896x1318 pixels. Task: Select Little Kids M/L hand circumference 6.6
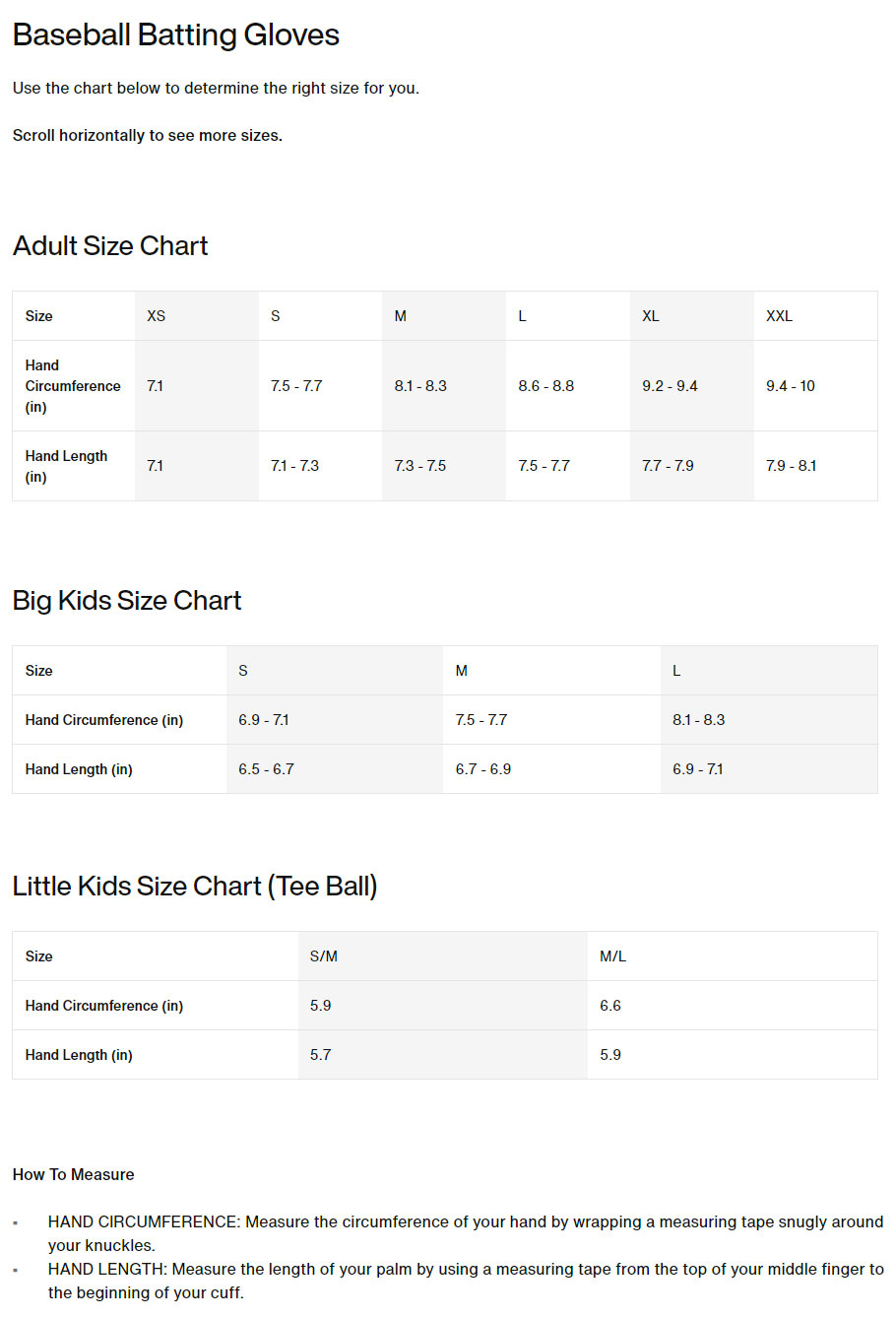[610, 1006]
